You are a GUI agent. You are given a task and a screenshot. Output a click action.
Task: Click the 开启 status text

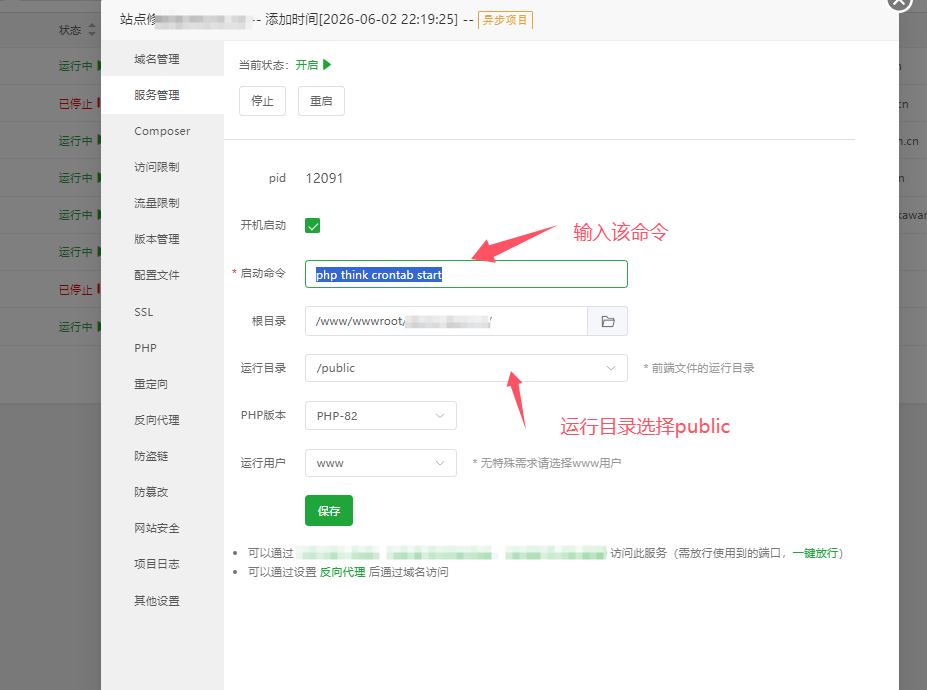pos(307,65)
